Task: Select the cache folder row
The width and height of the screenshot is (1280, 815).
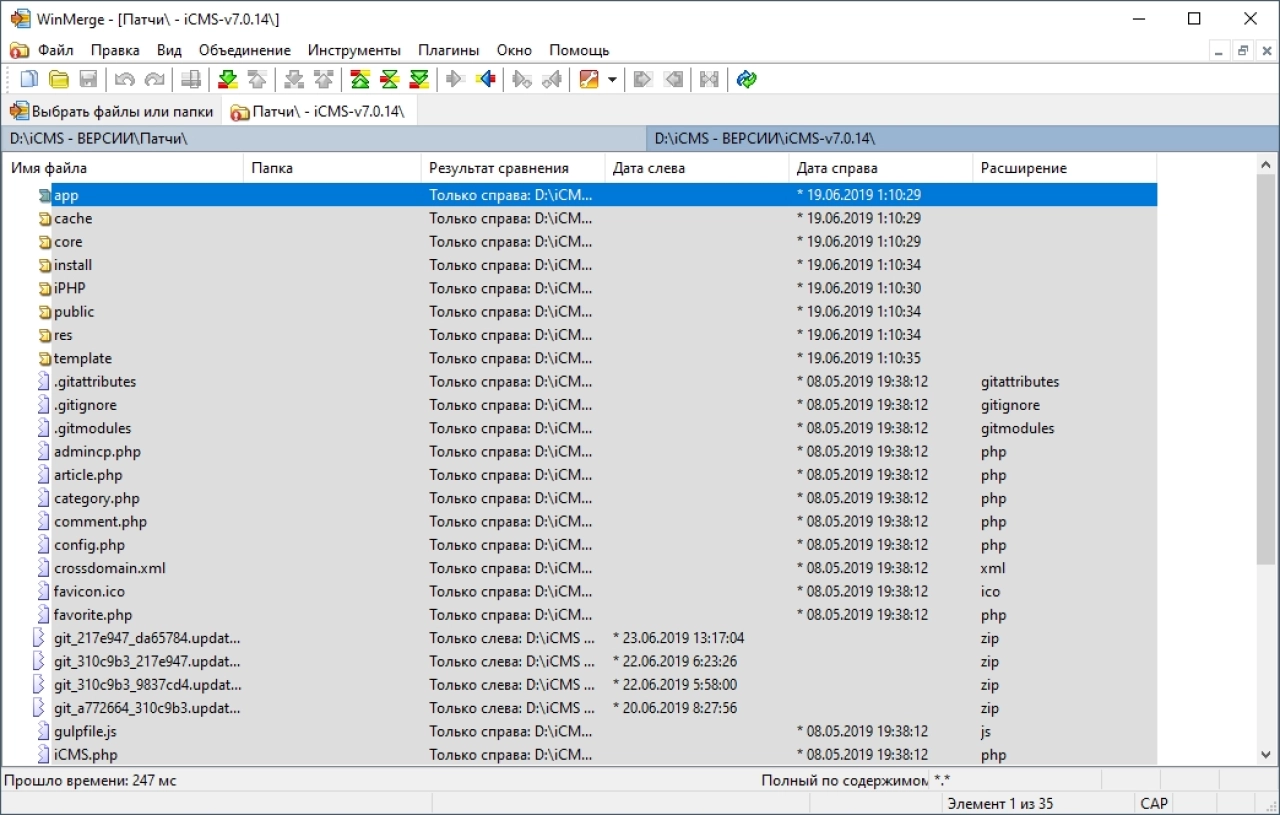Action: coord(580,218)
